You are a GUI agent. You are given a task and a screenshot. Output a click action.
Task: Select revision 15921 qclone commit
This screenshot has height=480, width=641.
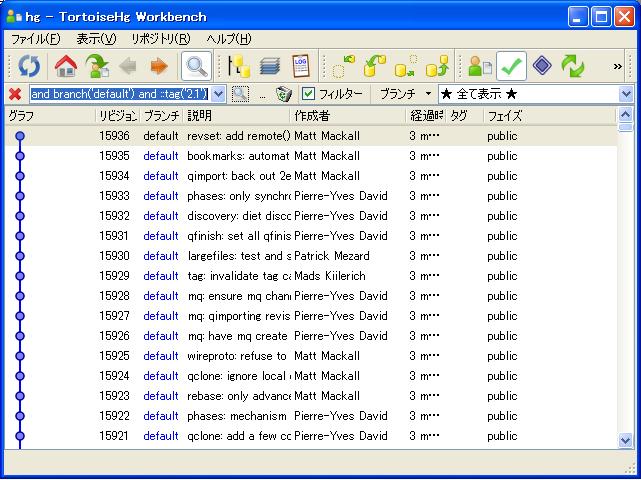(311, 436)
